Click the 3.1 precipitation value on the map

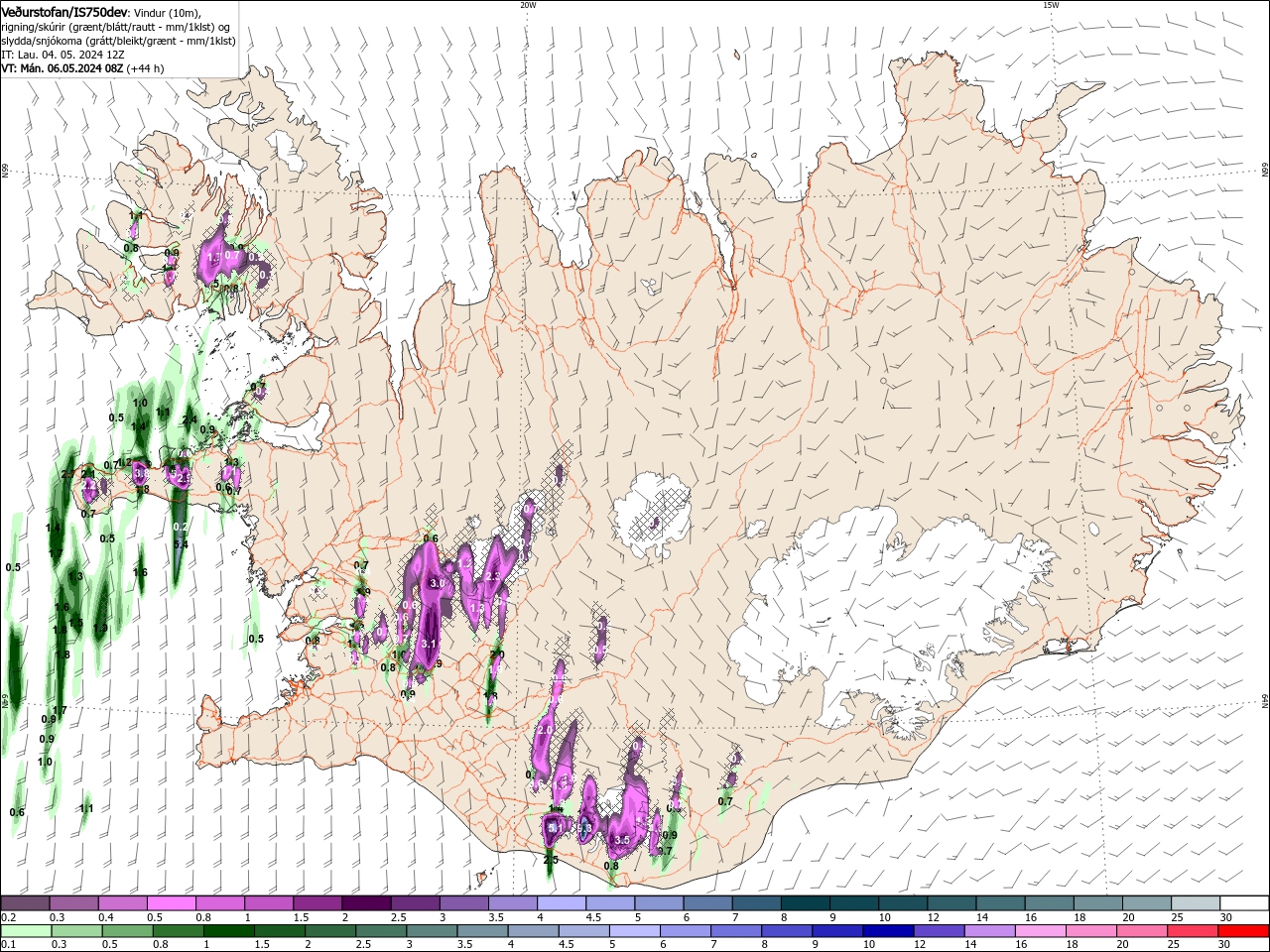(x=430, y=644)
